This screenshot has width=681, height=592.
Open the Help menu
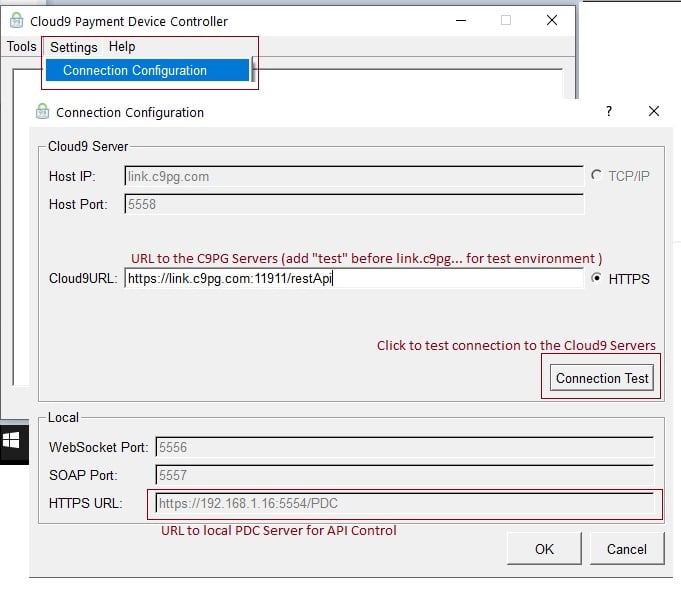[x=122, y=46]
